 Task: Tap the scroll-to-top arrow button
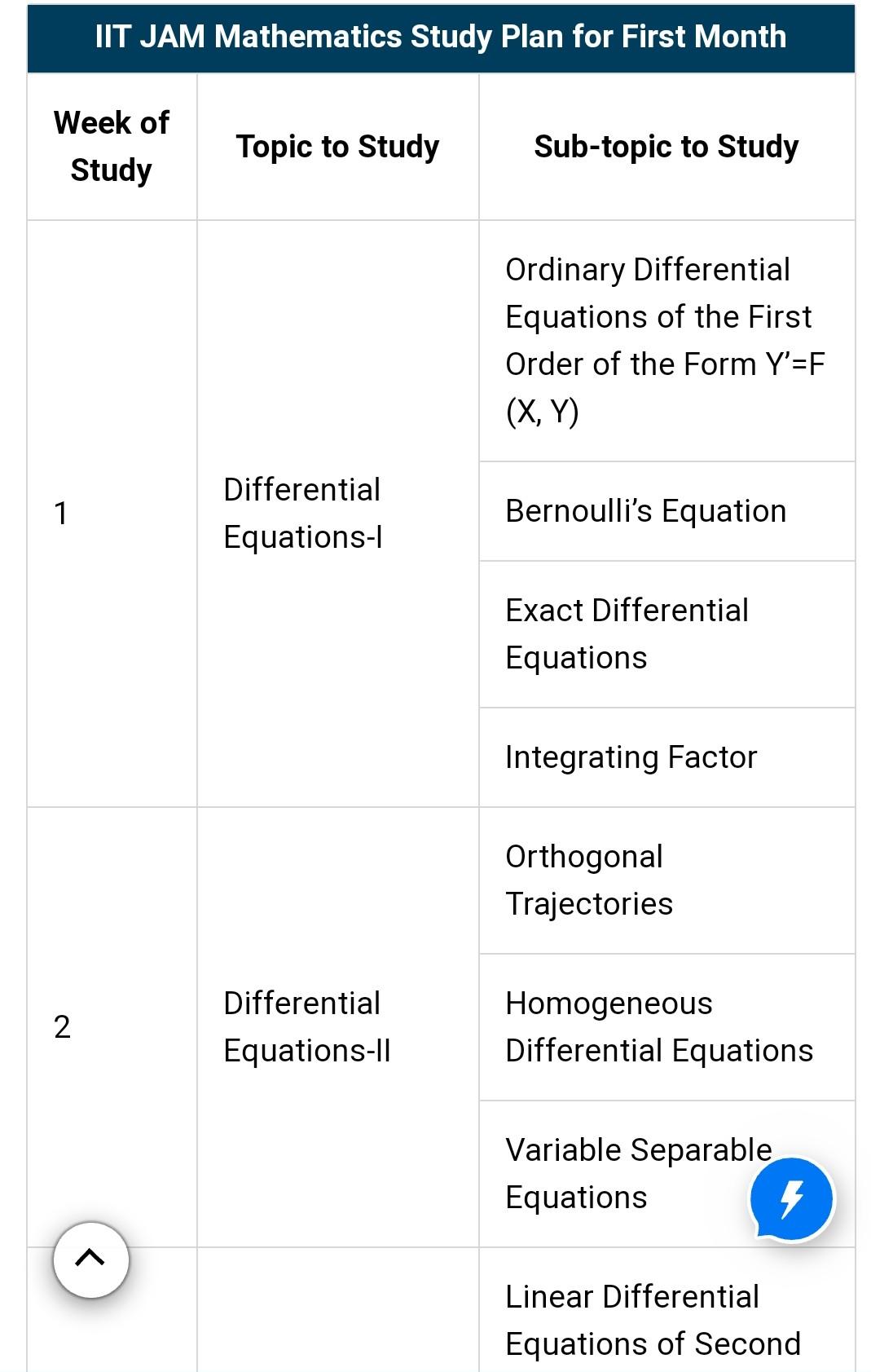coord(90,1259)
